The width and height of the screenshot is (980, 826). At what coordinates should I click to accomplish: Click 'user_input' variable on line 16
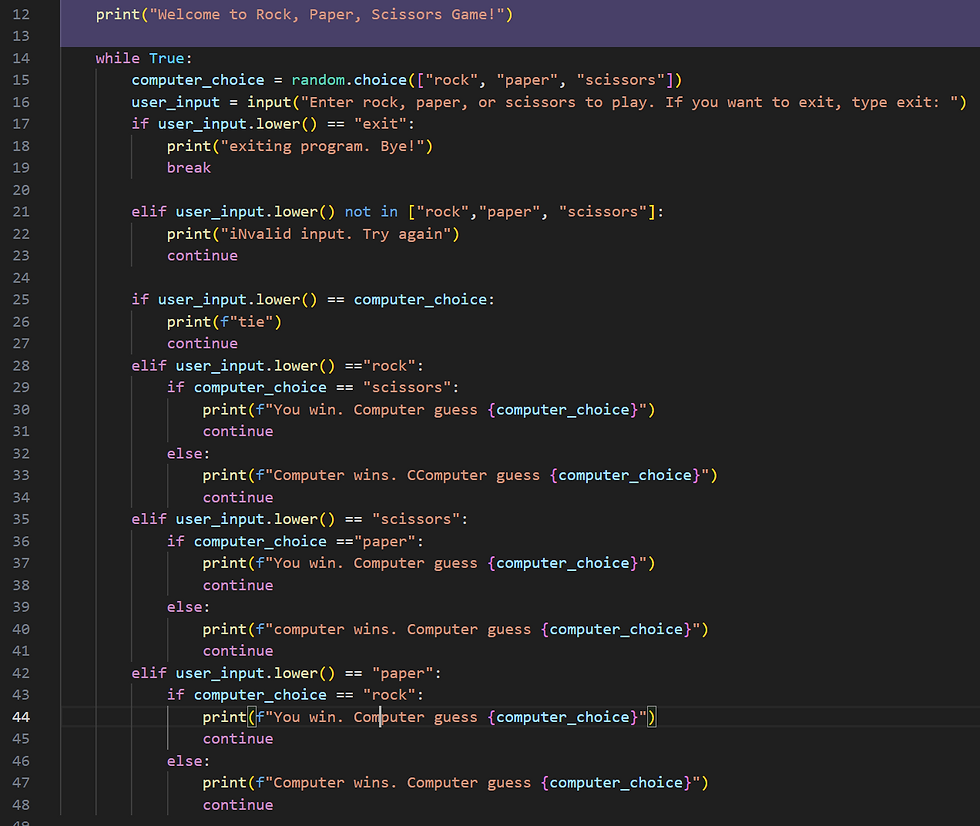tap(176, 102)
